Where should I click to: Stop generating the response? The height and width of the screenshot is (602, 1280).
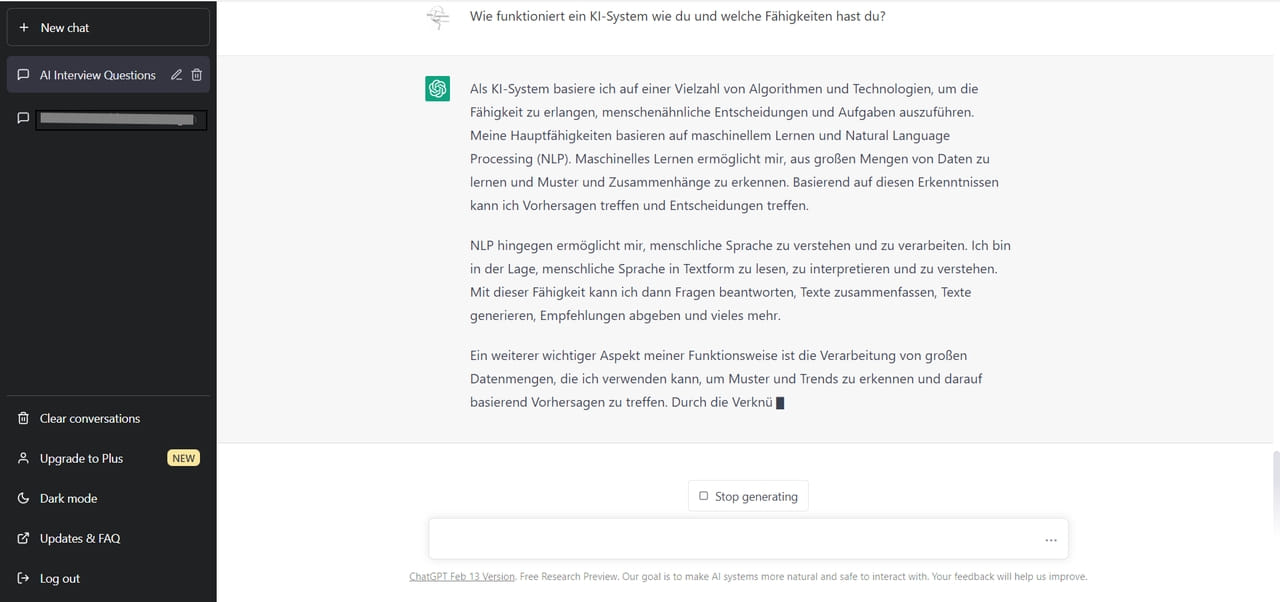coord(748,496)
